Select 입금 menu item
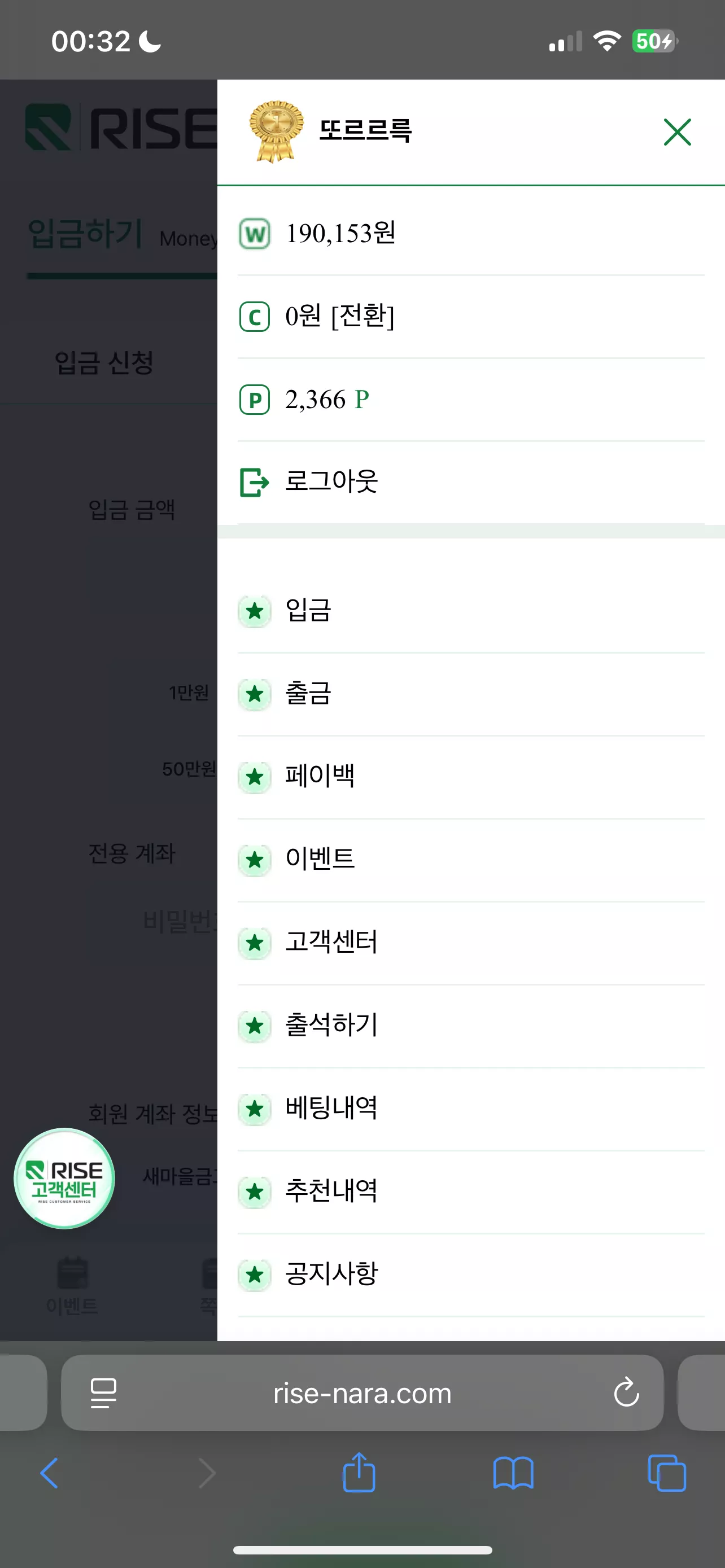Viewport: 725px width, 1568px height. click(x=470, y=611)
